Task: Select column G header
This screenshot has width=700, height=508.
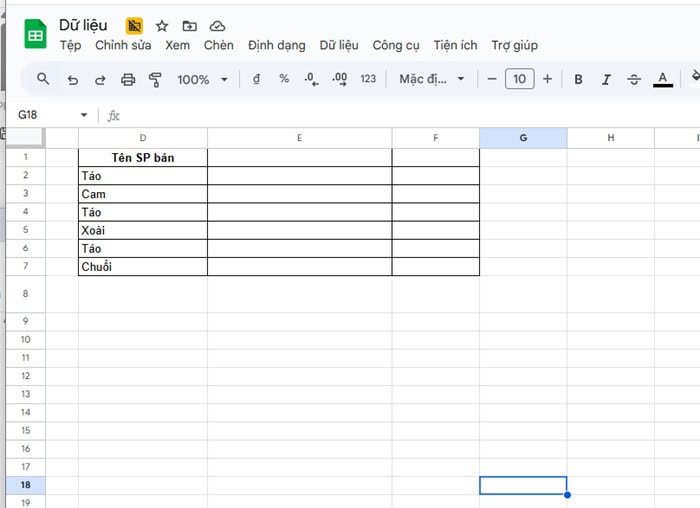Action: tap(523, 138)
